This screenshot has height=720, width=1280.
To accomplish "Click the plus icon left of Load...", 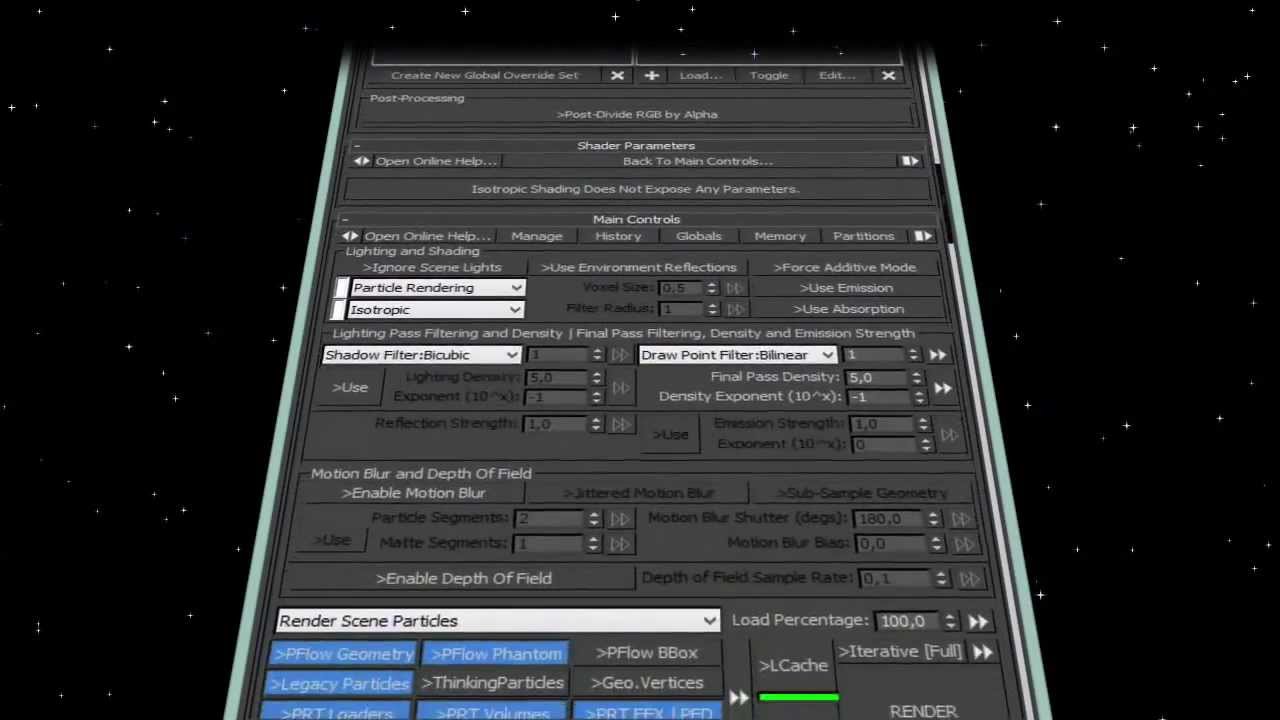I will [x=651, y=75].
